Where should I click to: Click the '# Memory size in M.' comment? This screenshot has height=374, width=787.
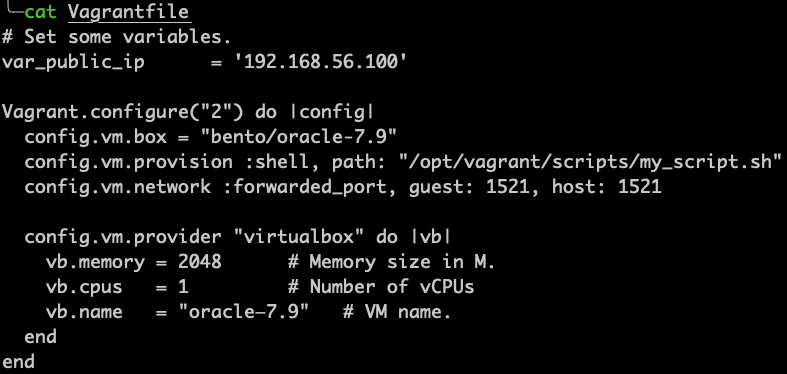click(x=391, y=262)
